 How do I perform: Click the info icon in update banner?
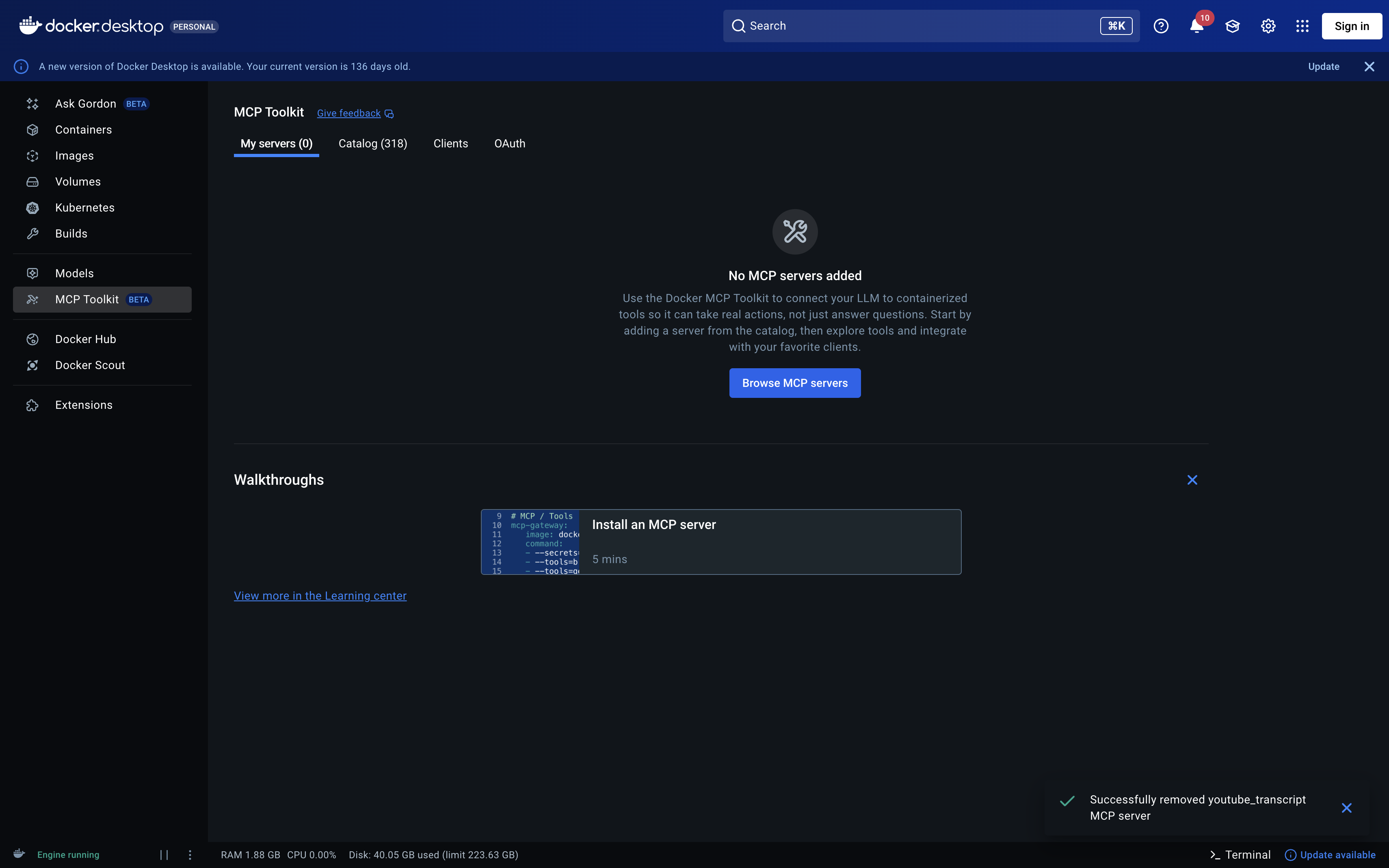click(21, 67)
